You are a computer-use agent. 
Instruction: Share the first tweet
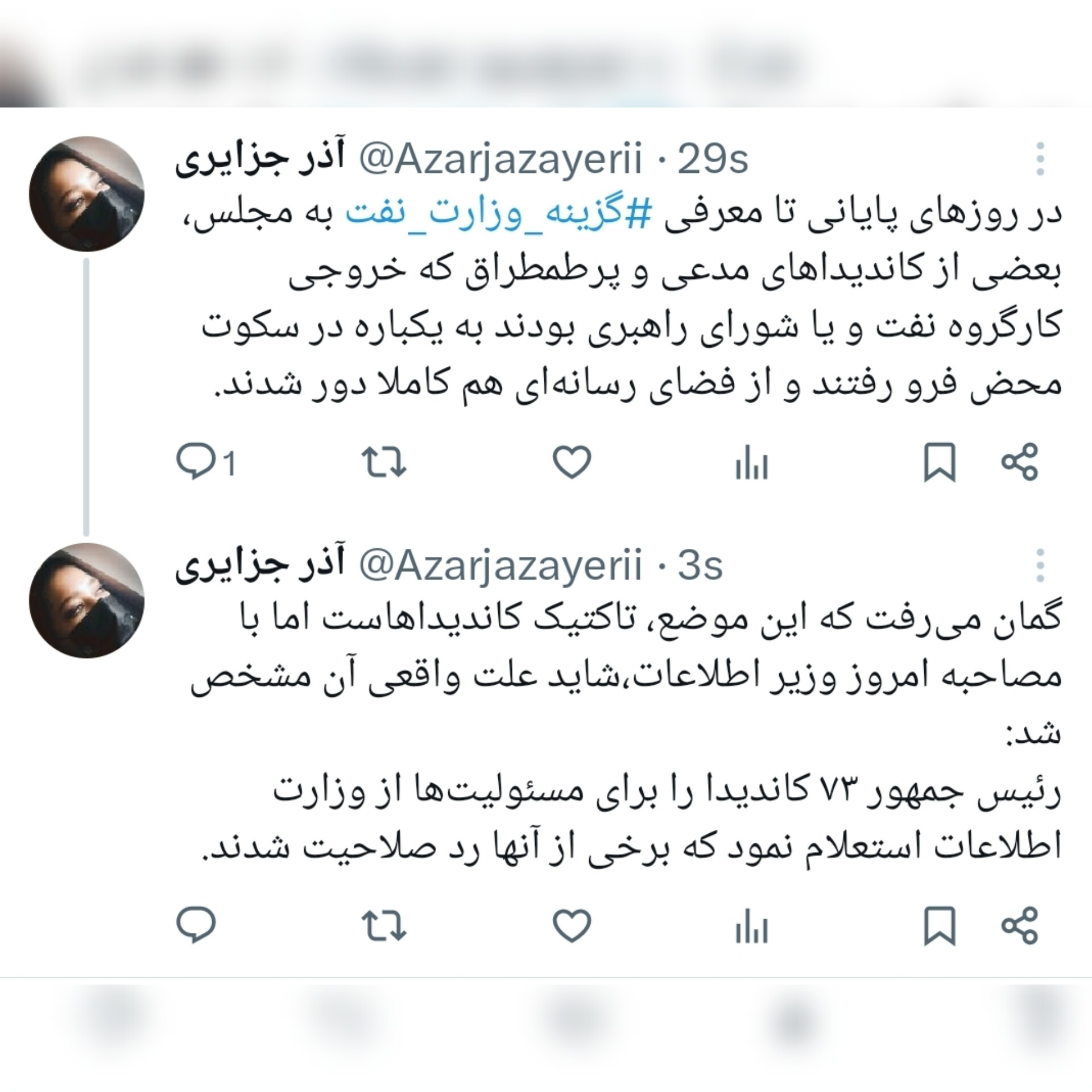[x=1020, y=462]
